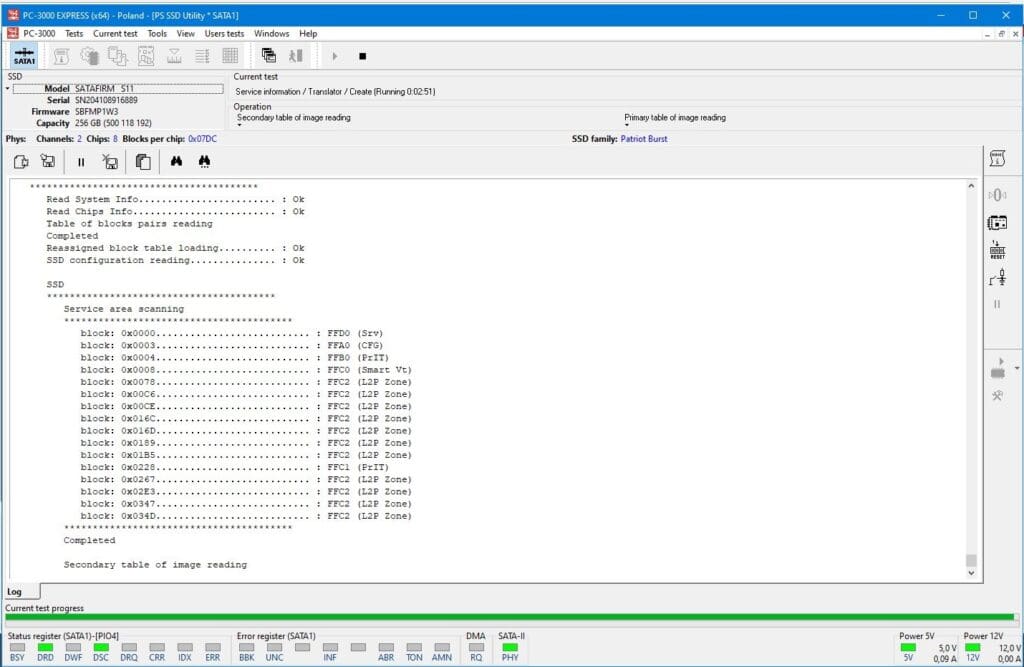Click the Patriot Burst SSD family link

pyautogui.click(x=643, y=139)
